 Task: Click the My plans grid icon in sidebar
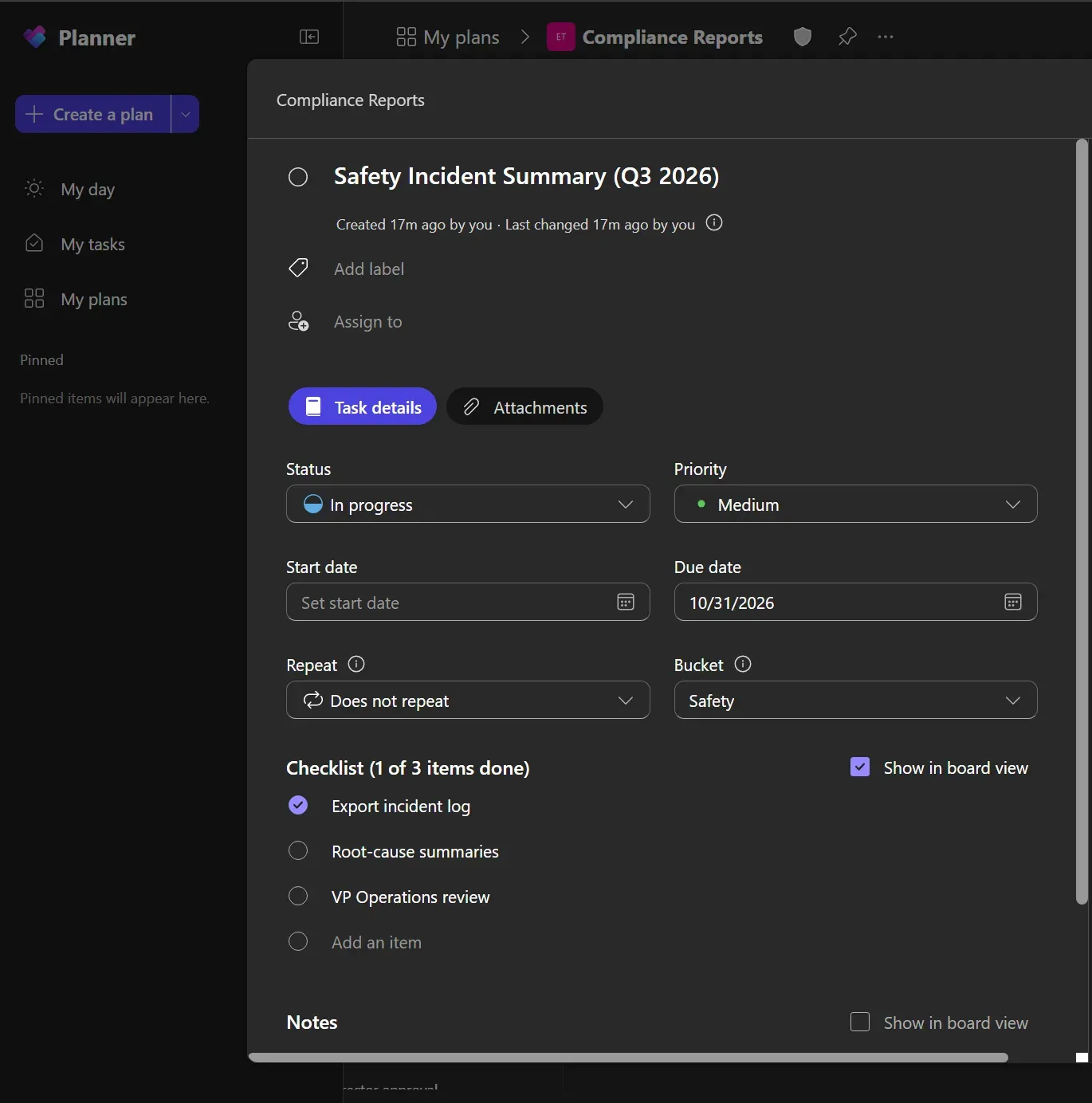(34, 298)
